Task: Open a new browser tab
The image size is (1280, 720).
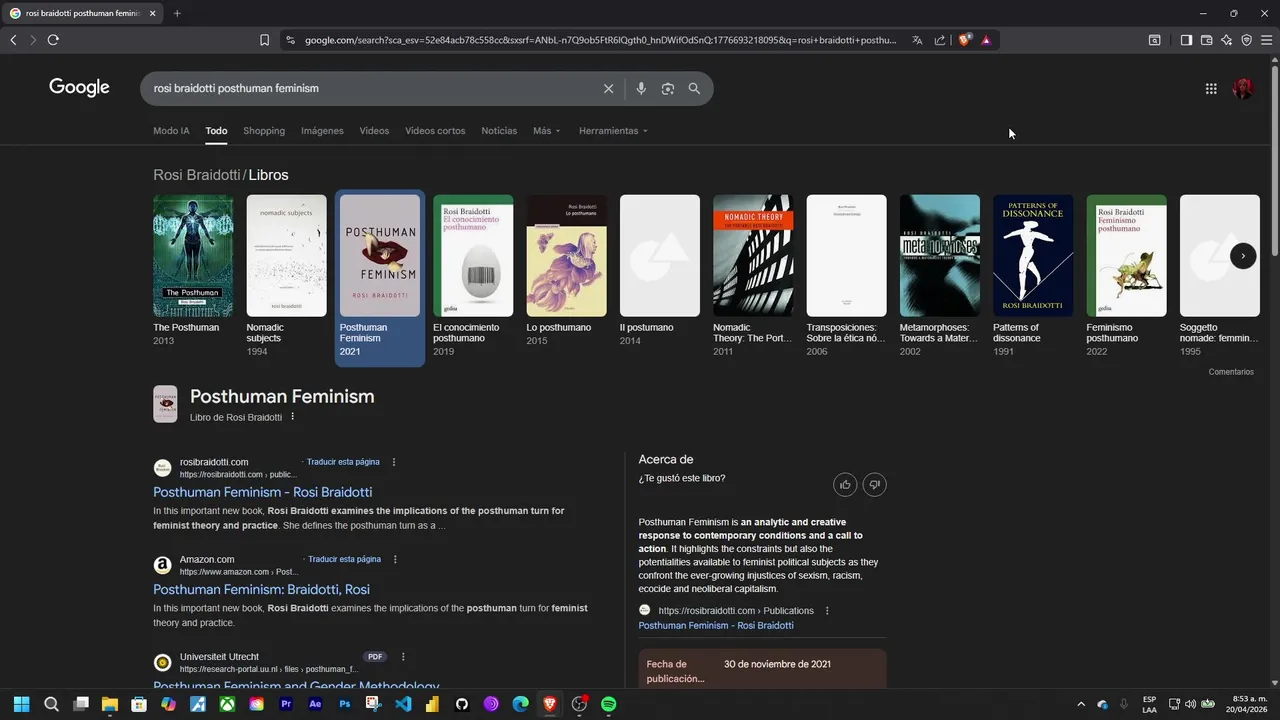Action: tap(177, 13)
